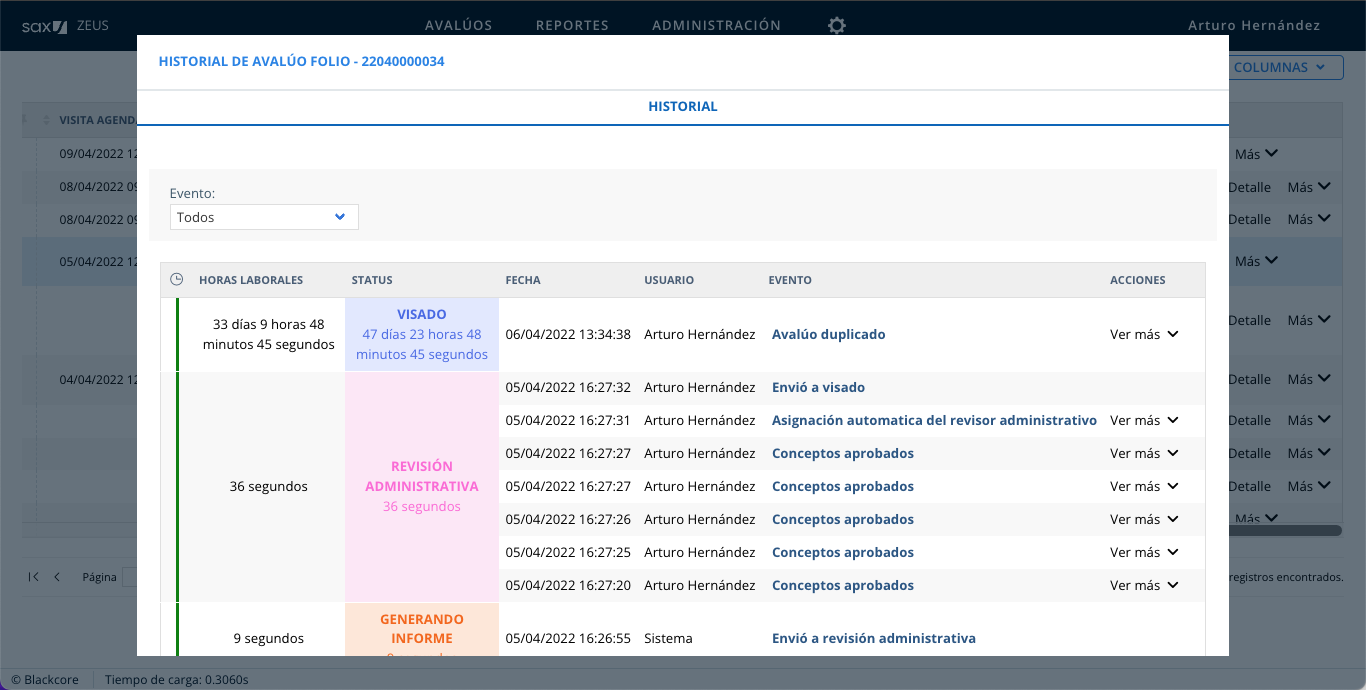Open the settings gear in top navigation
This screenshot has height=690, width=1366.
coord(837,25)
